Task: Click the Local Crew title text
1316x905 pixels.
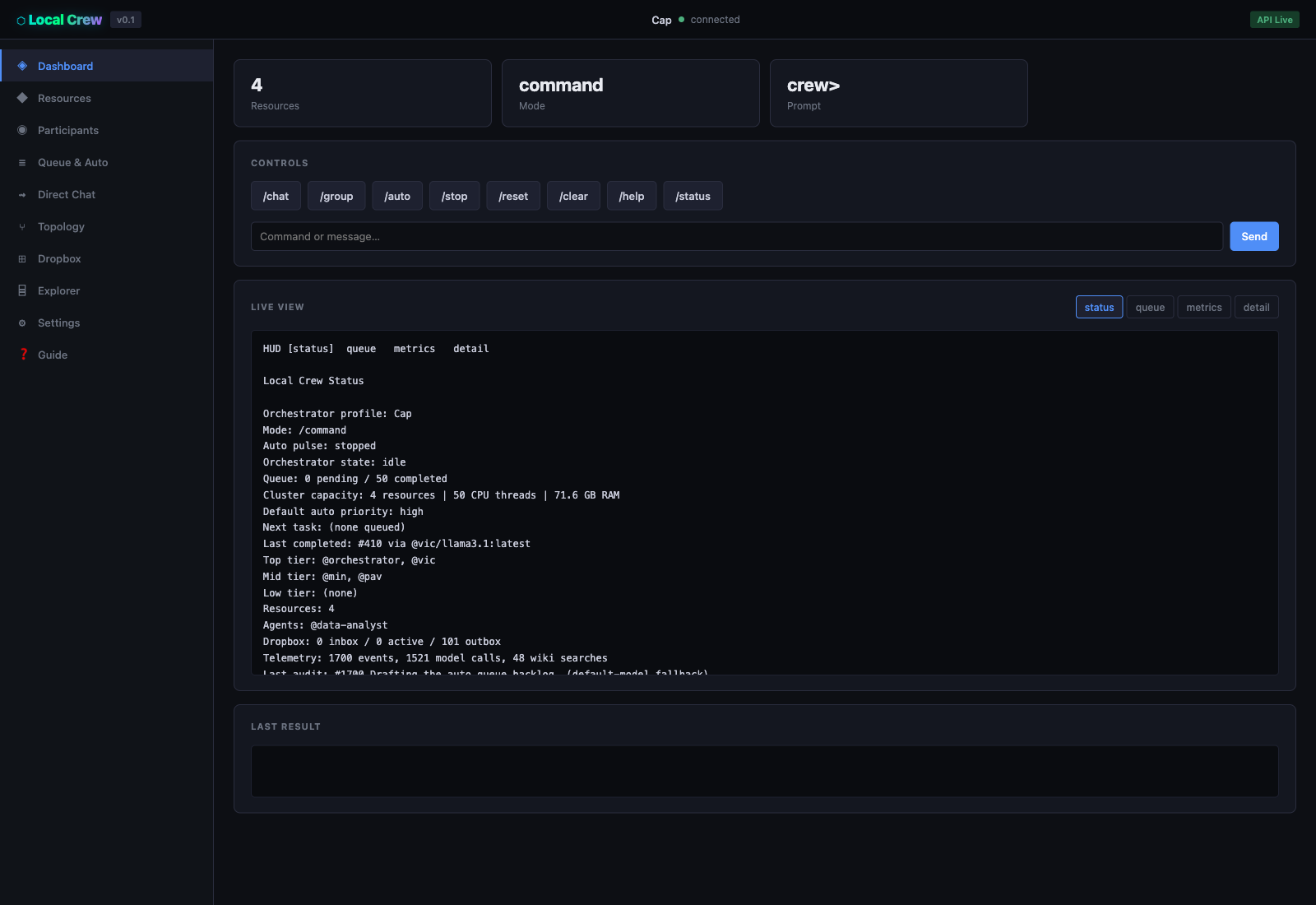Action: point(66,20)
